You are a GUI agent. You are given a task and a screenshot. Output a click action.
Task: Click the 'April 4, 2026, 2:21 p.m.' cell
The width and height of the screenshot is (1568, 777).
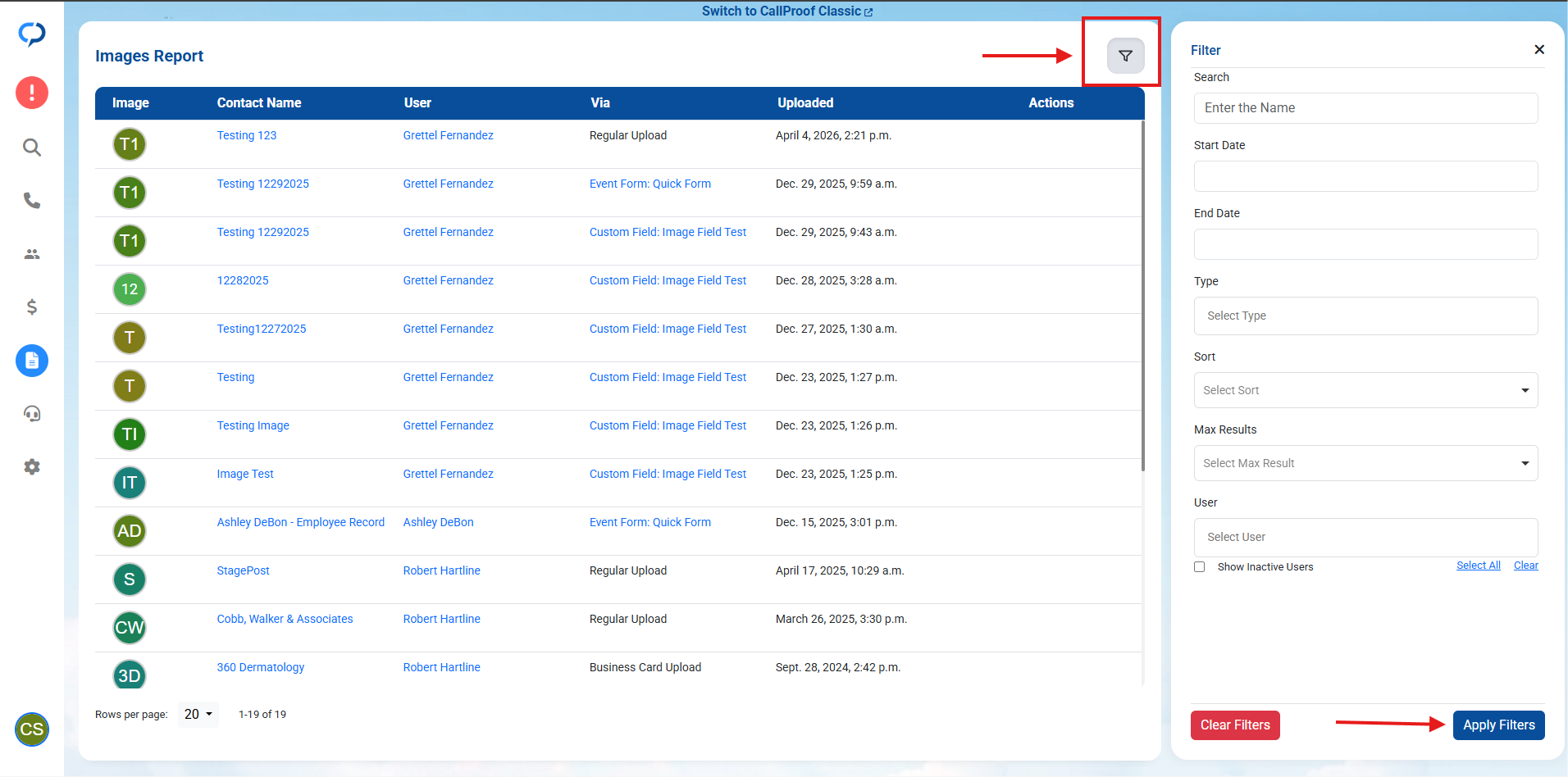[x=833, y=135]
